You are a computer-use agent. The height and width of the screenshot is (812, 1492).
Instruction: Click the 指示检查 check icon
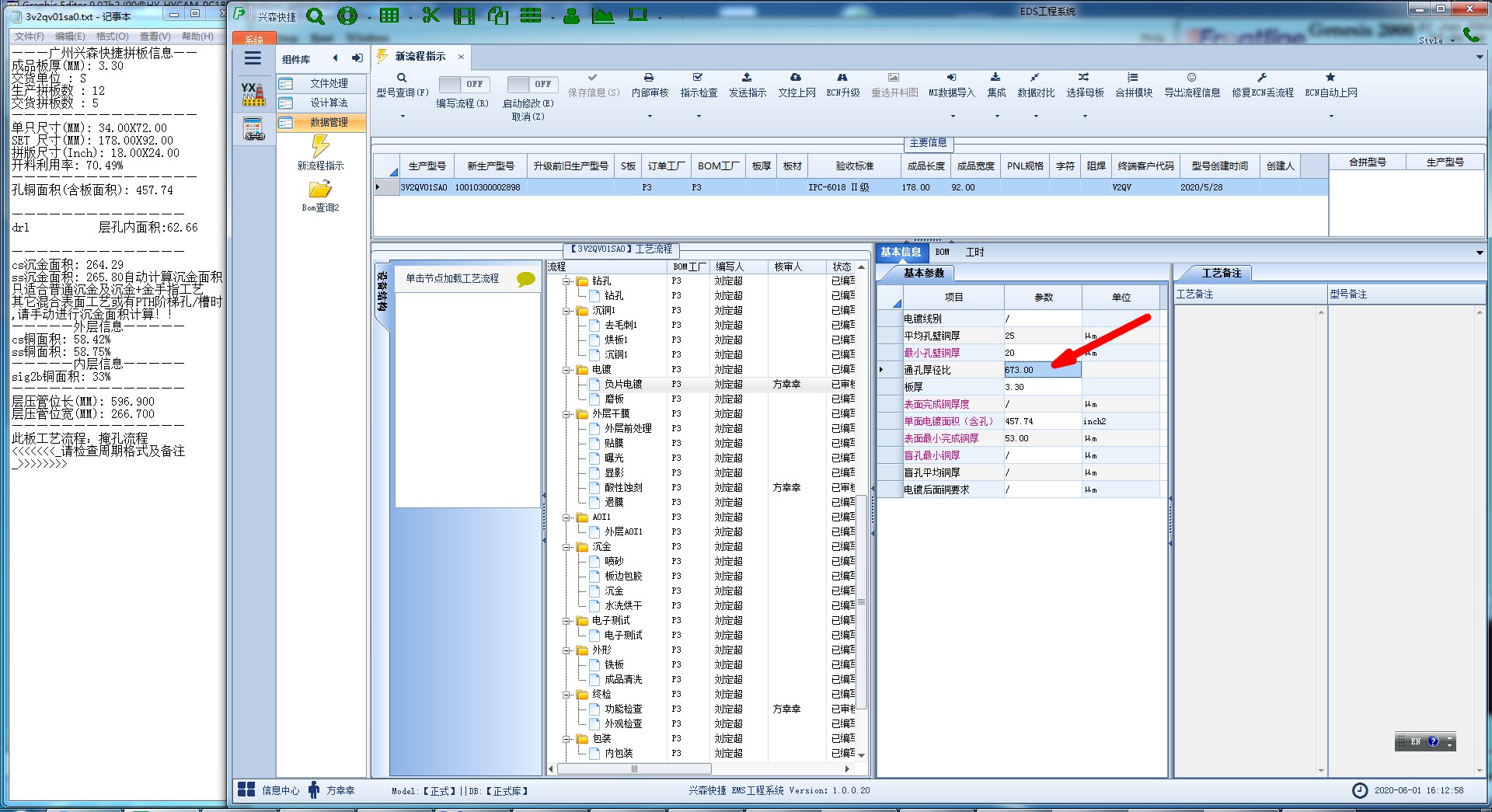698,78
